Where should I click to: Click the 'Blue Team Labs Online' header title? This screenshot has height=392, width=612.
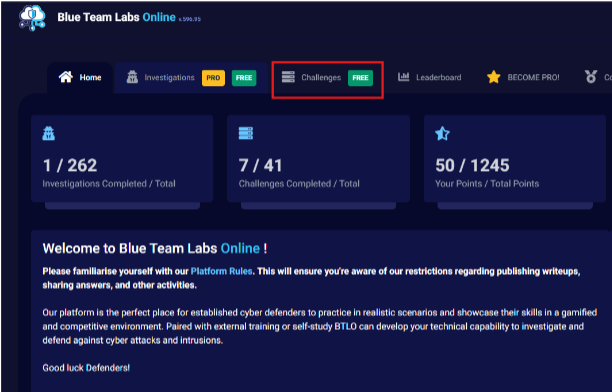tap(116, 17)
